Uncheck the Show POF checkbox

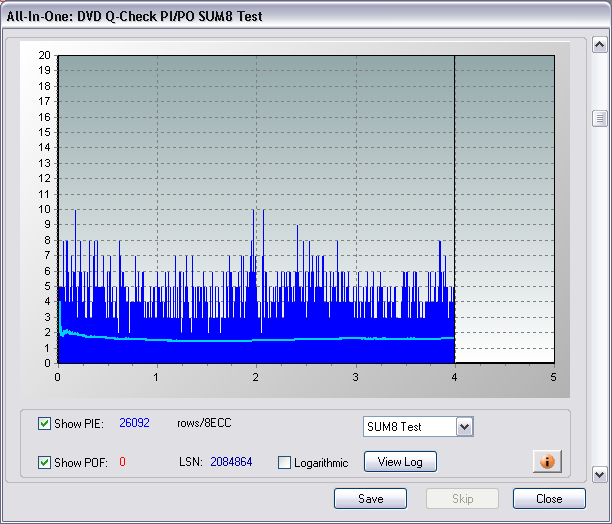click(44, 462)
